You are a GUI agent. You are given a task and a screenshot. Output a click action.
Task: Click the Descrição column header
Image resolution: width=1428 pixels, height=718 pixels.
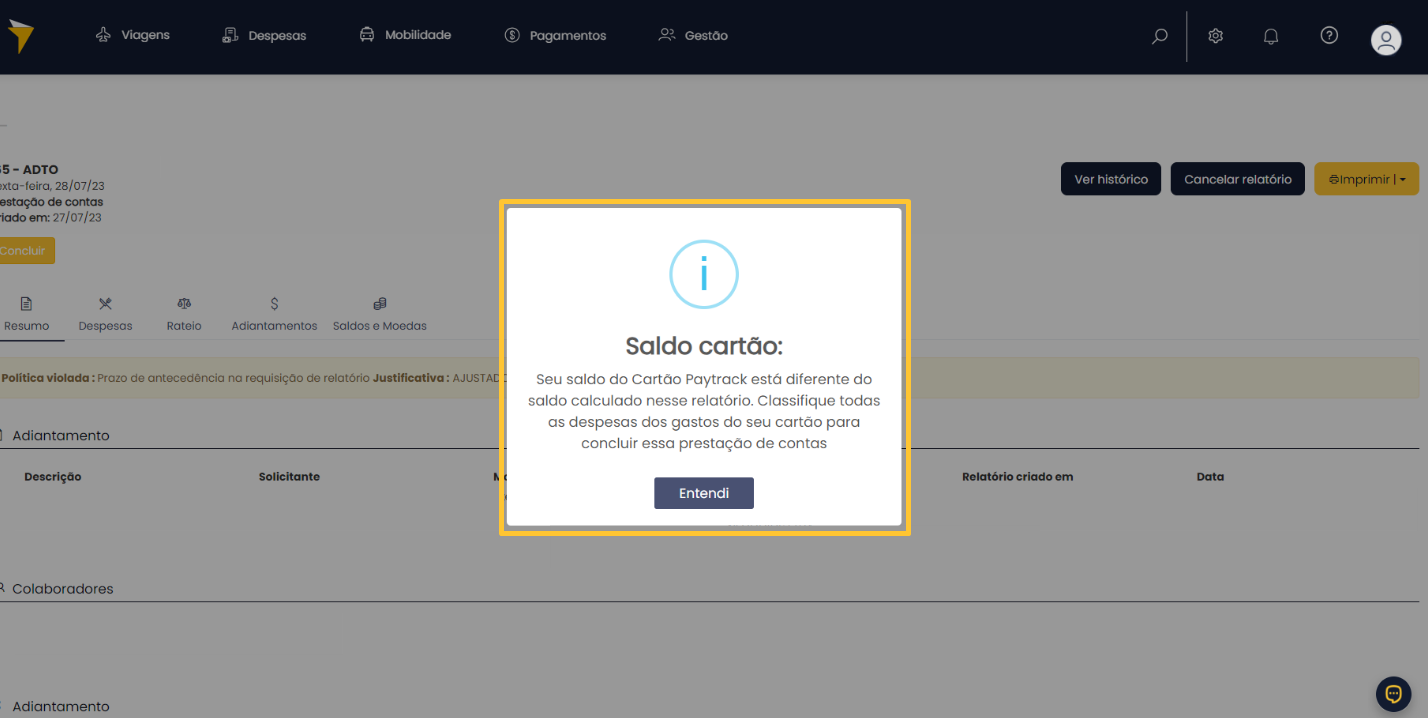(x=53, y=477)
